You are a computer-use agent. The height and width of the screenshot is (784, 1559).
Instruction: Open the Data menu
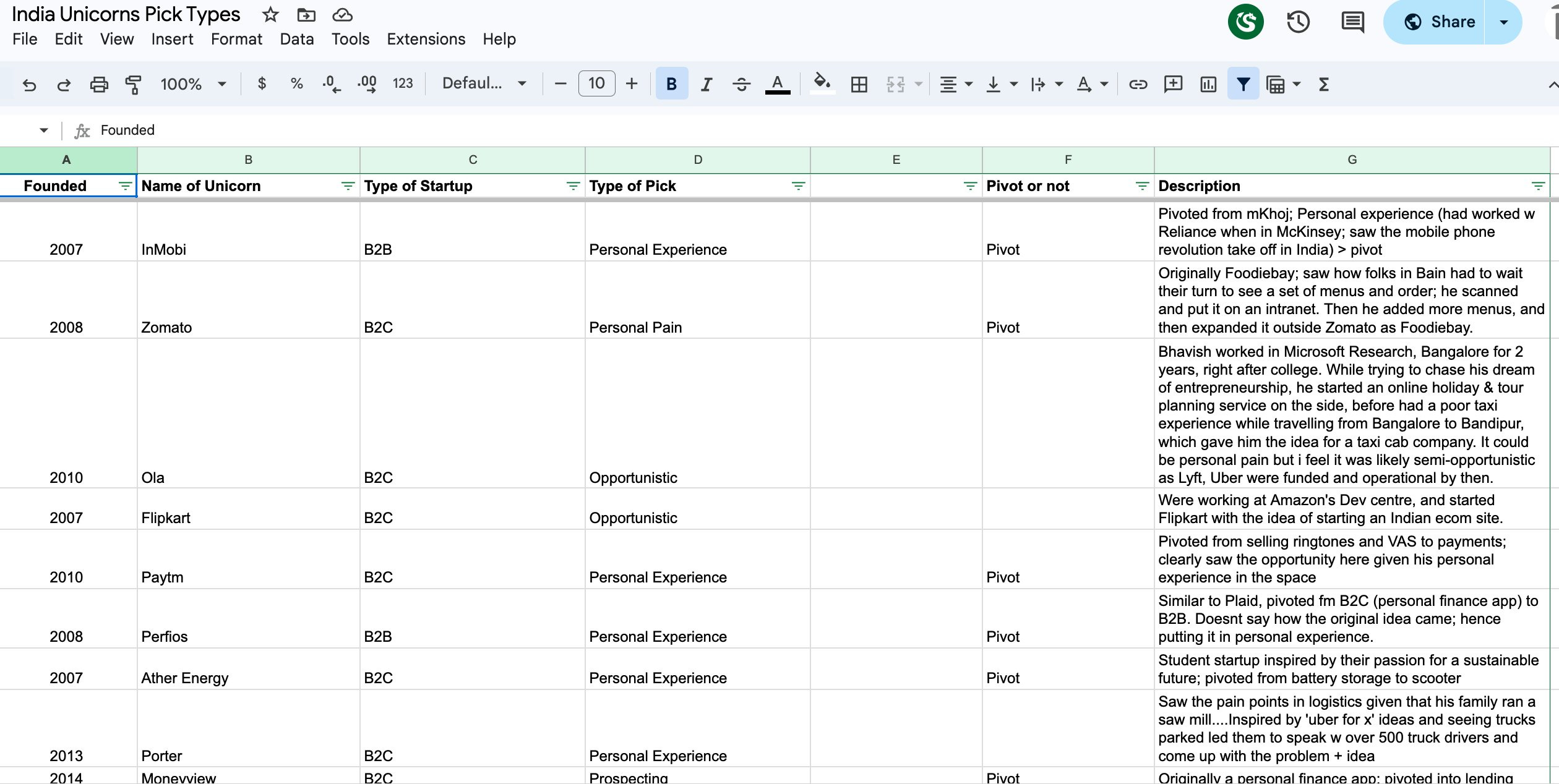tap(296, 39)
